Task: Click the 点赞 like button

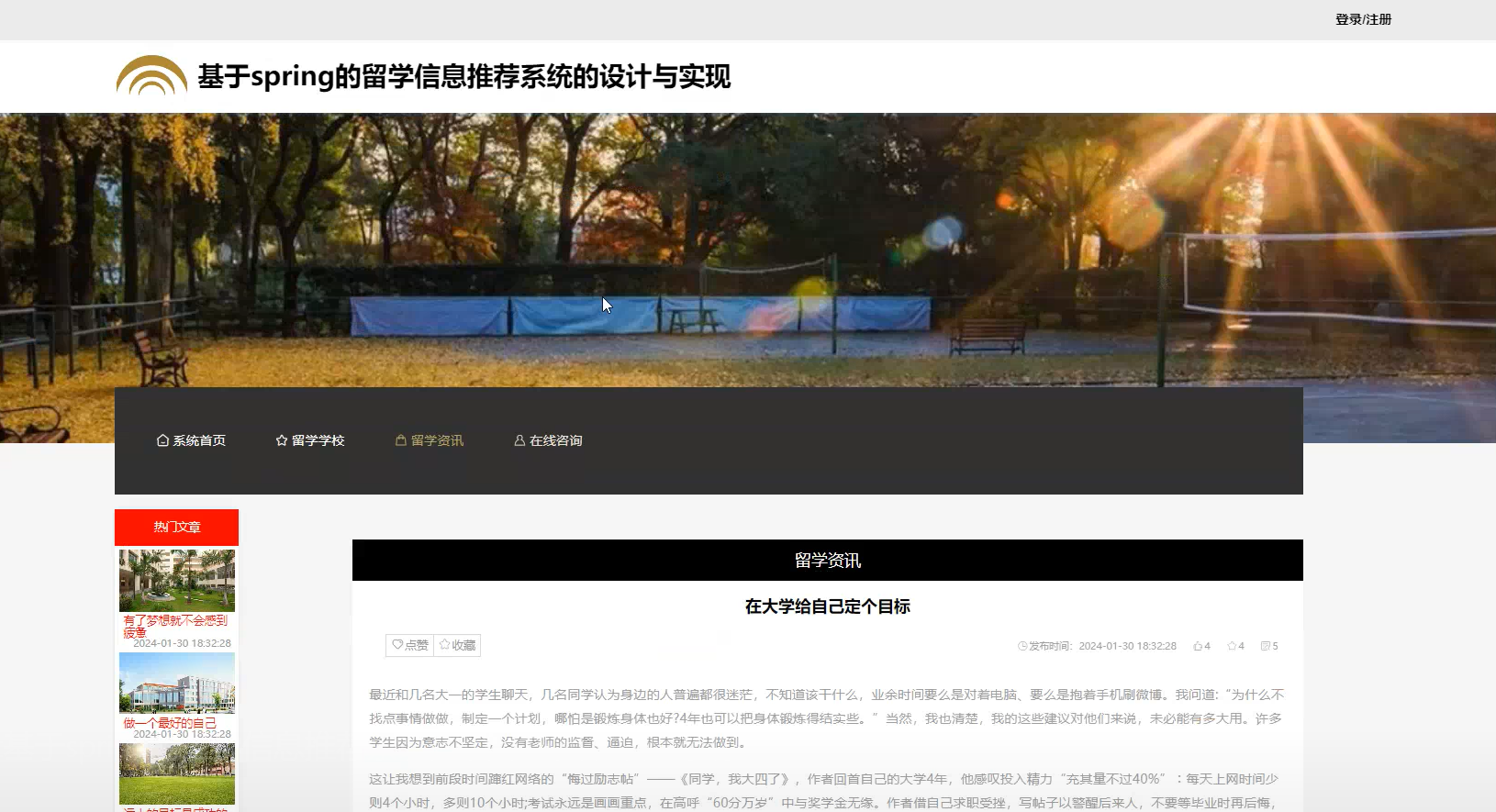Action: pyautogui.click(x=409, y=645)
